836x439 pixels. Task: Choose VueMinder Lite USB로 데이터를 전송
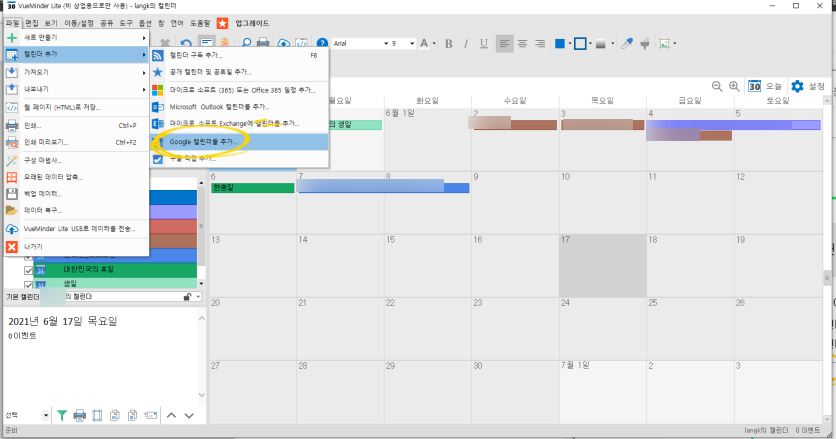click(x=77, y=229)
